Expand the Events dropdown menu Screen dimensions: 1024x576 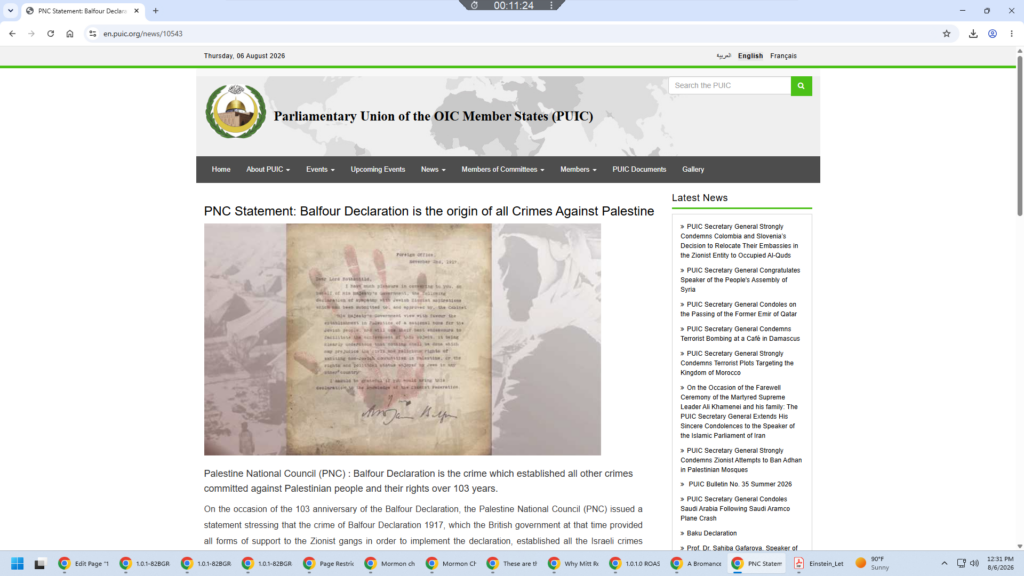[x=320, y=169]
